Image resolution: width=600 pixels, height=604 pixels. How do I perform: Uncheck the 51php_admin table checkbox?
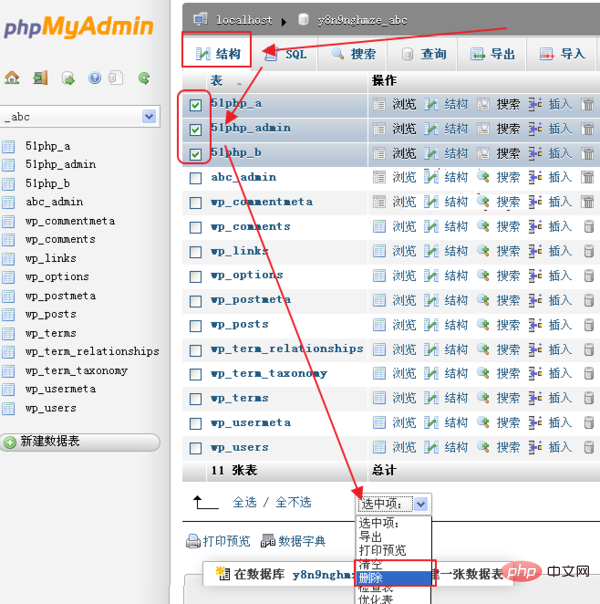[x=196, y=129]
